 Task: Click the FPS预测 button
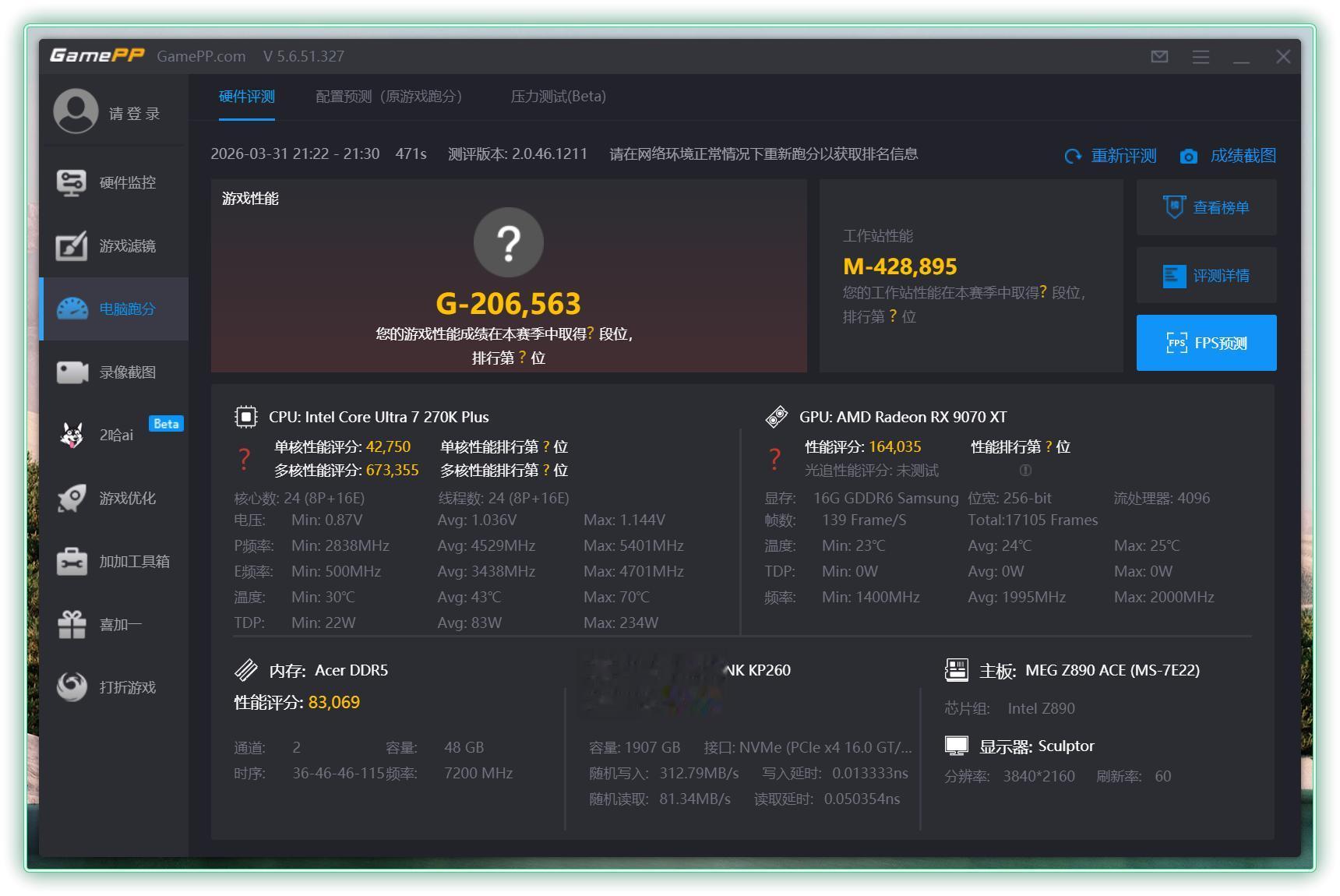[x=1207, y=343]
